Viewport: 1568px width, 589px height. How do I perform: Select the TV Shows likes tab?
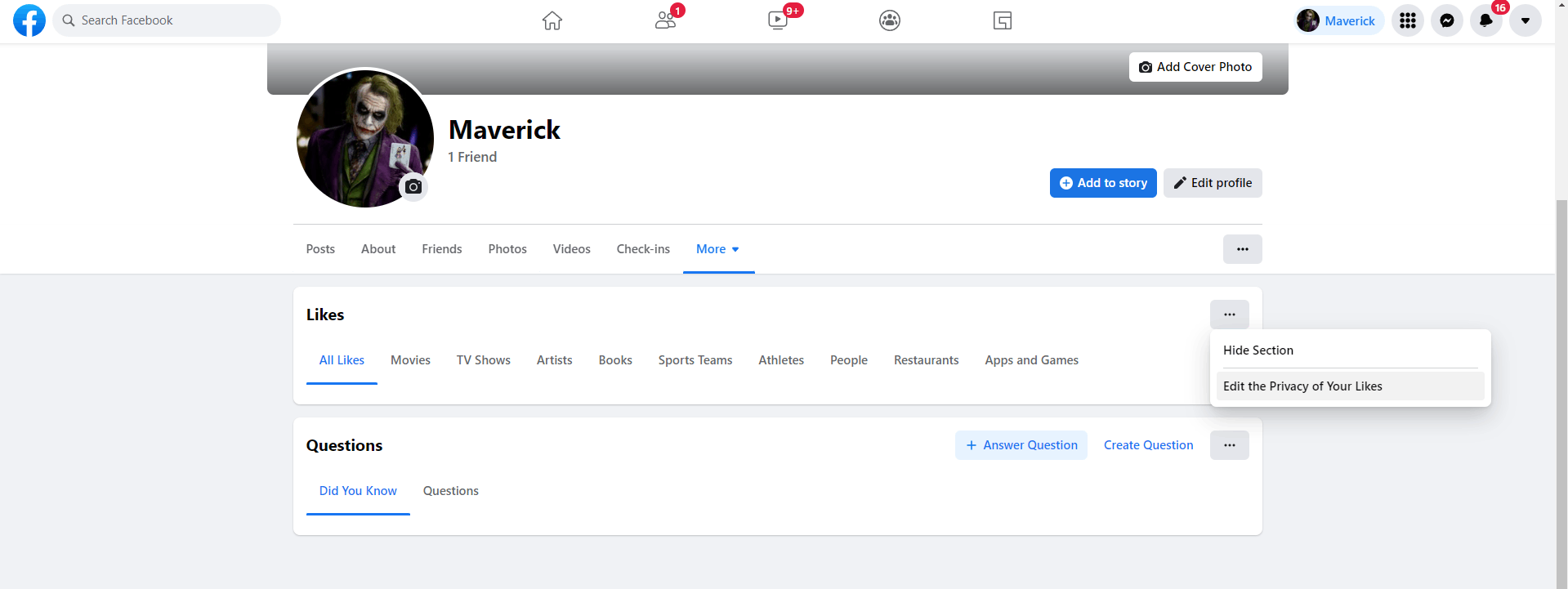click(483, 360)
